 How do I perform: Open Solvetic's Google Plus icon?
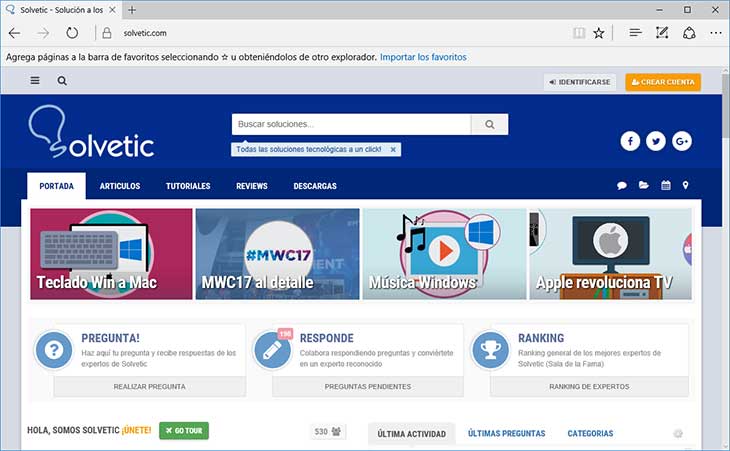pyautogui.click(x=682, y=141)
